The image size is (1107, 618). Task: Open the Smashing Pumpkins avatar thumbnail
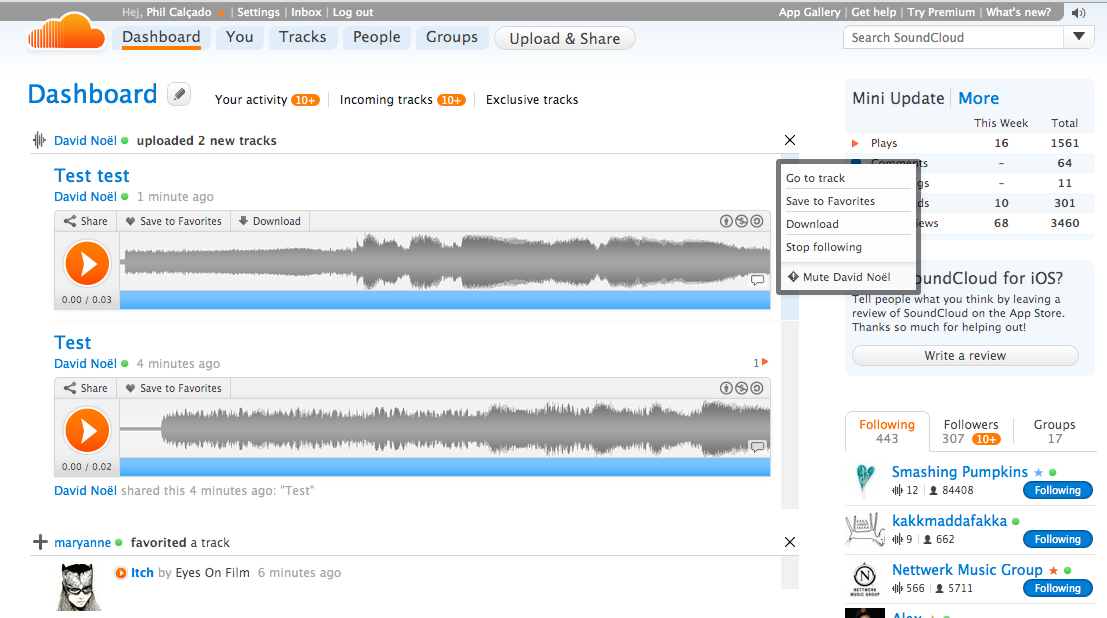[865, 480]
